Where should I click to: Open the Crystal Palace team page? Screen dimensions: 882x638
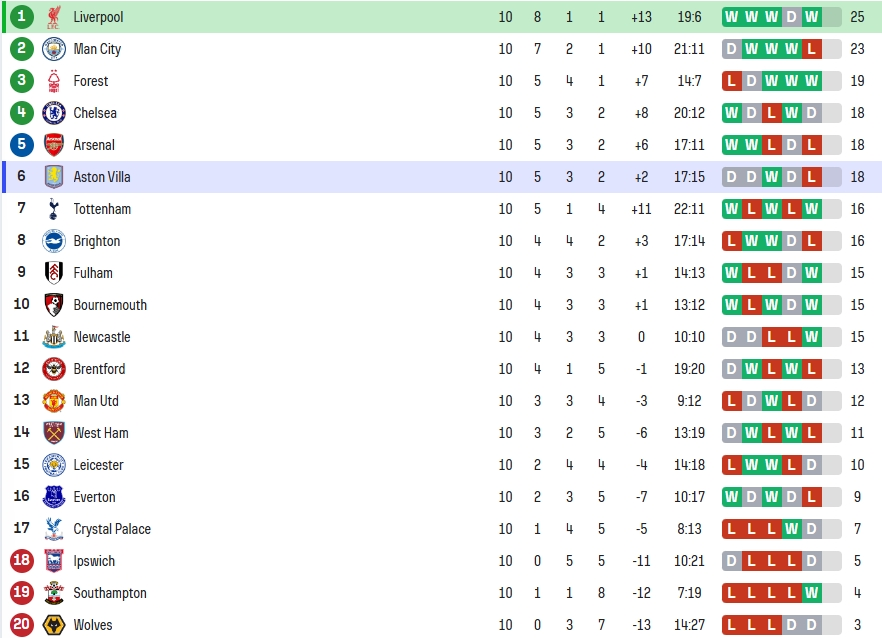tap(112, 529)
